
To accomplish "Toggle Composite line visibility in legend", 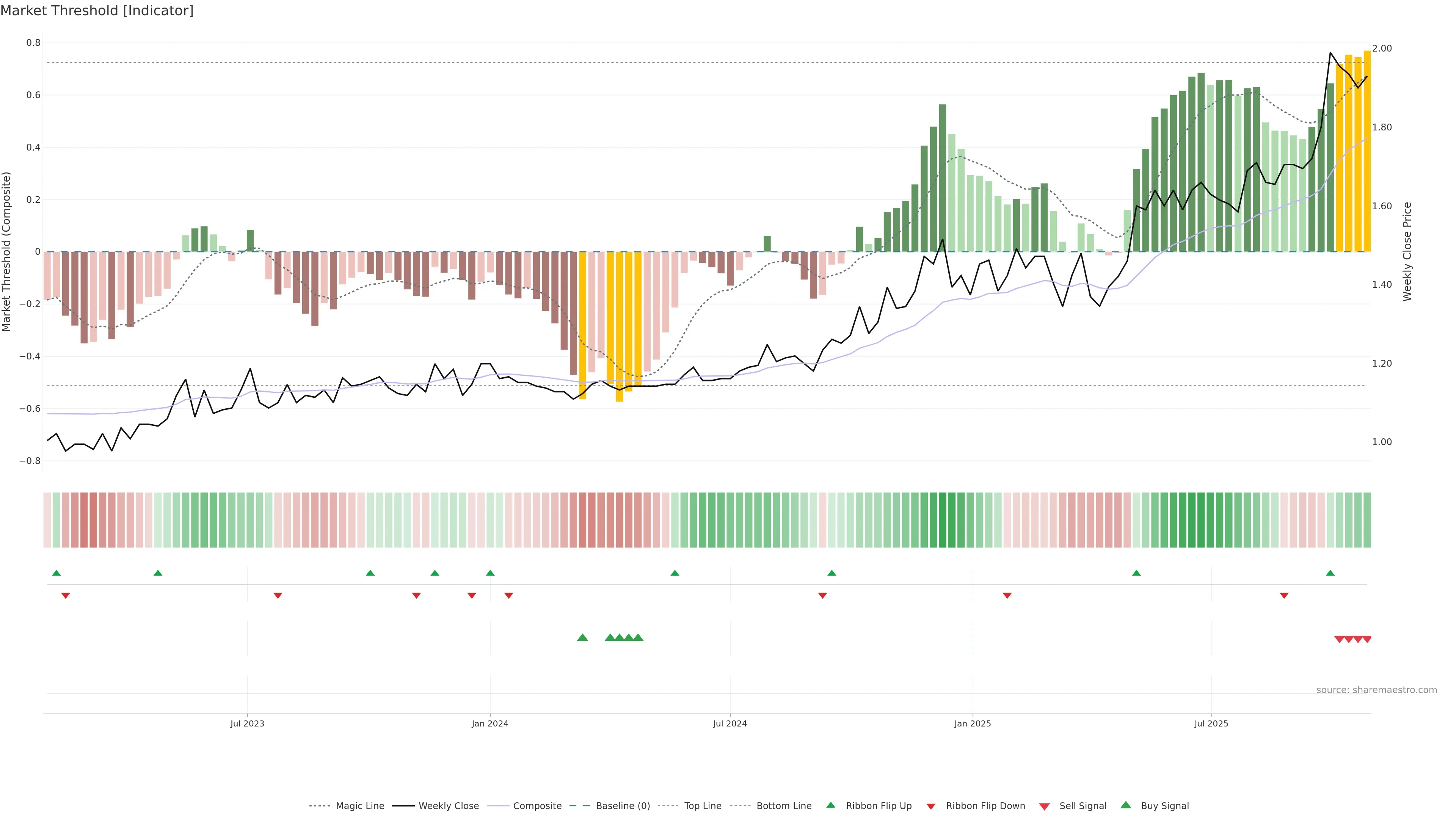I will [x=537, y=806].
